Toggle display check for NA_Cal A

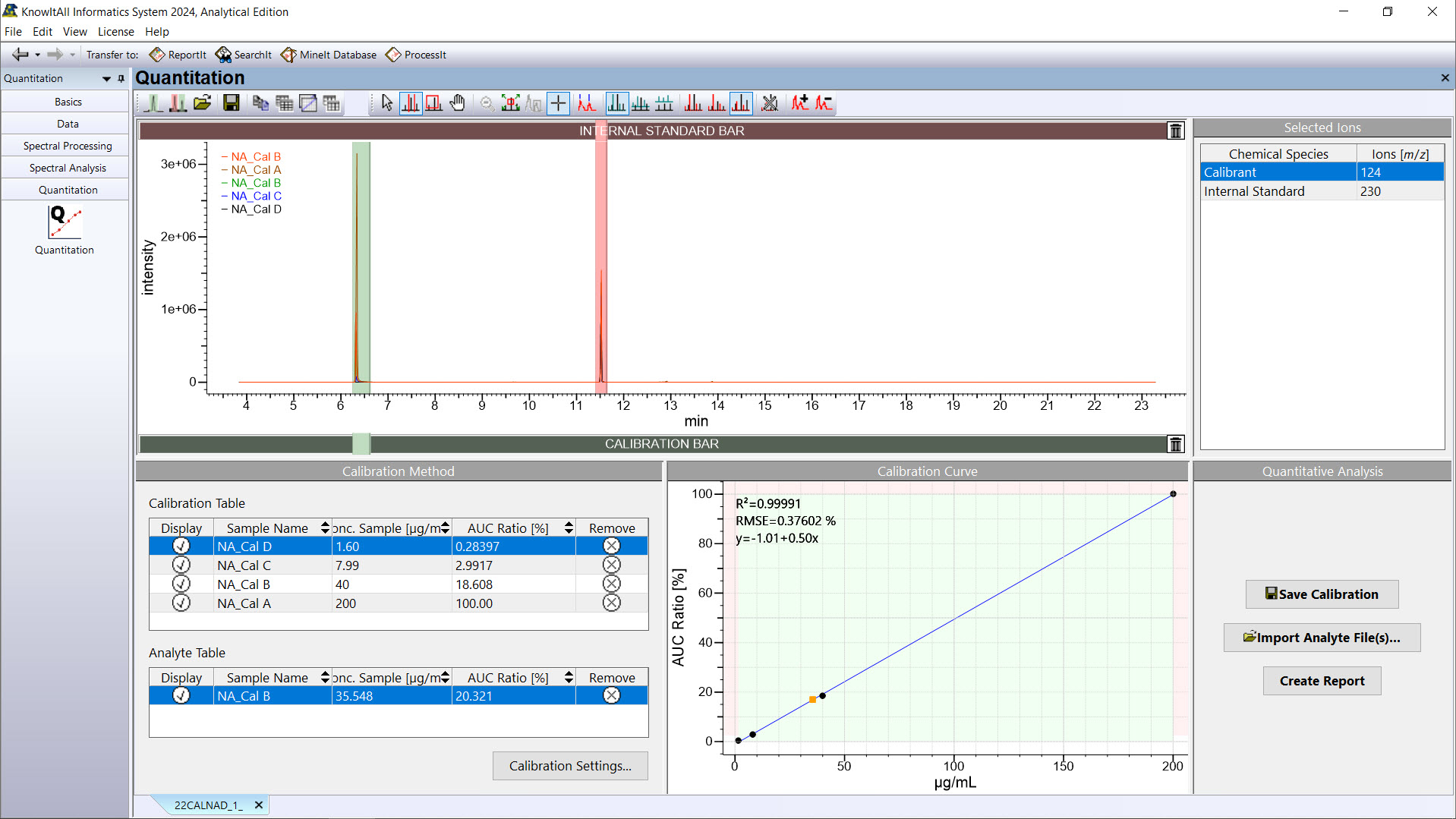[181, 603]
